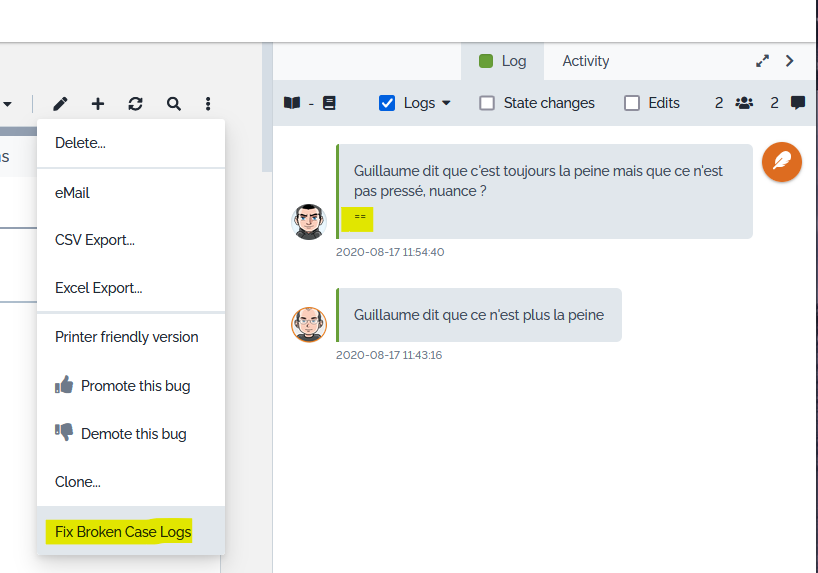Click the plus add icon
This screenshot has height=573, width=818.
tap(98, 104)
